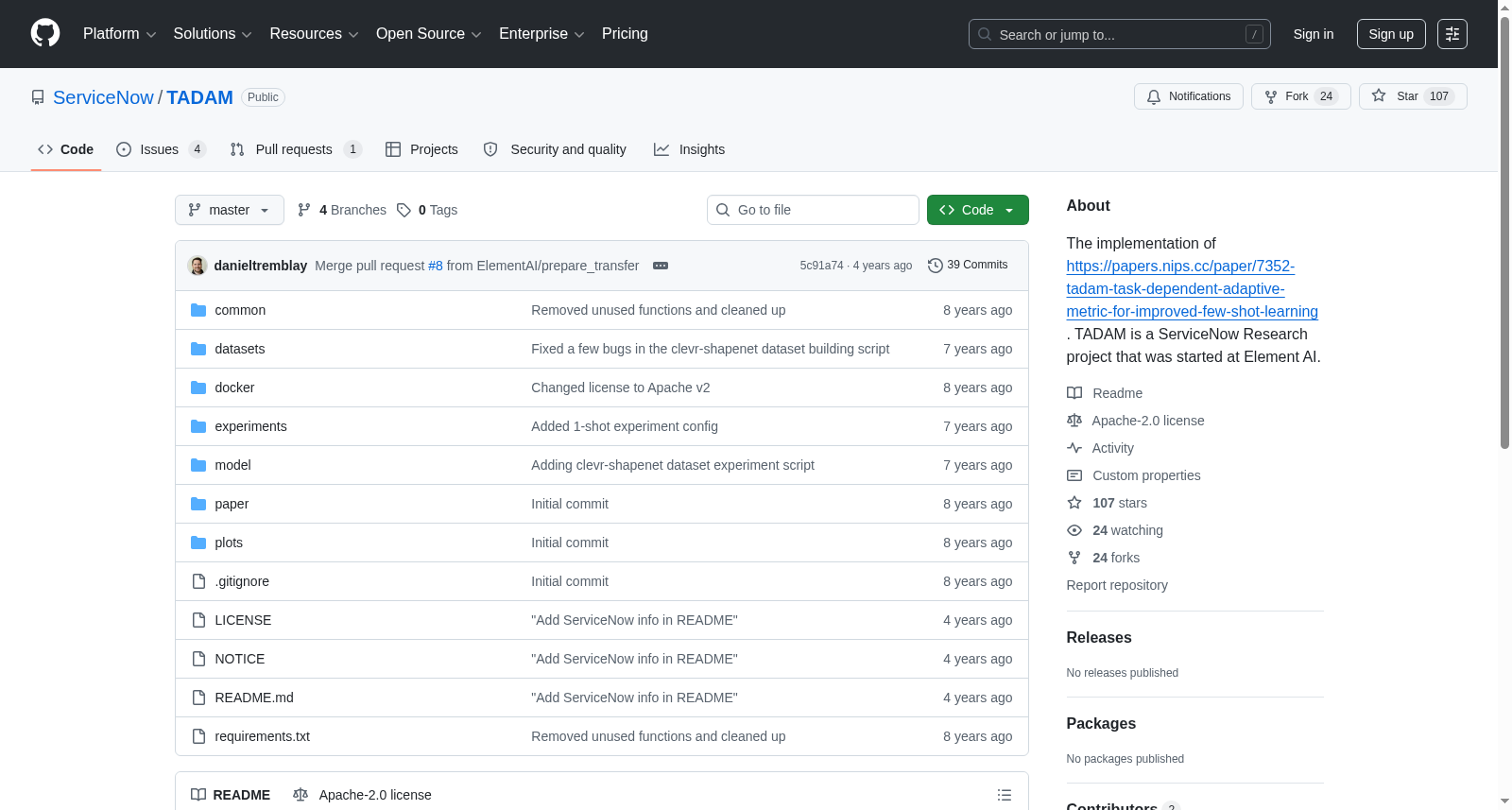Click the Sign up button

(1391, 34)
